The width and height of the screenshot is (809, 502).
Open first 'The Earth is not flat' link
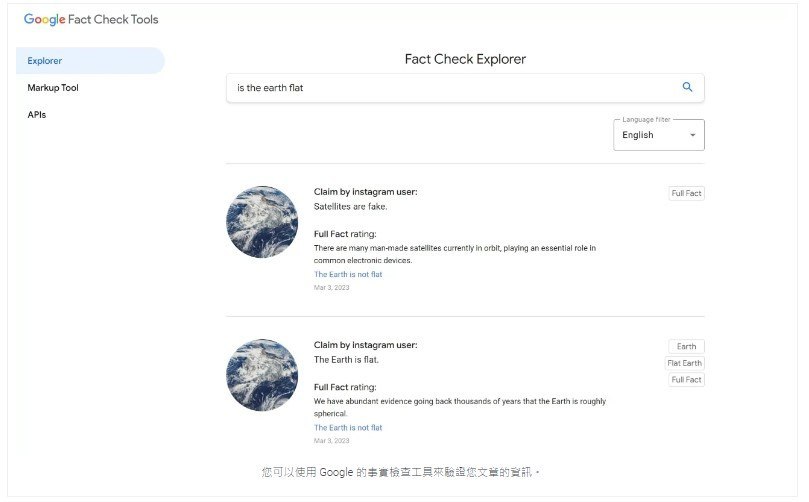coord(348,274)
